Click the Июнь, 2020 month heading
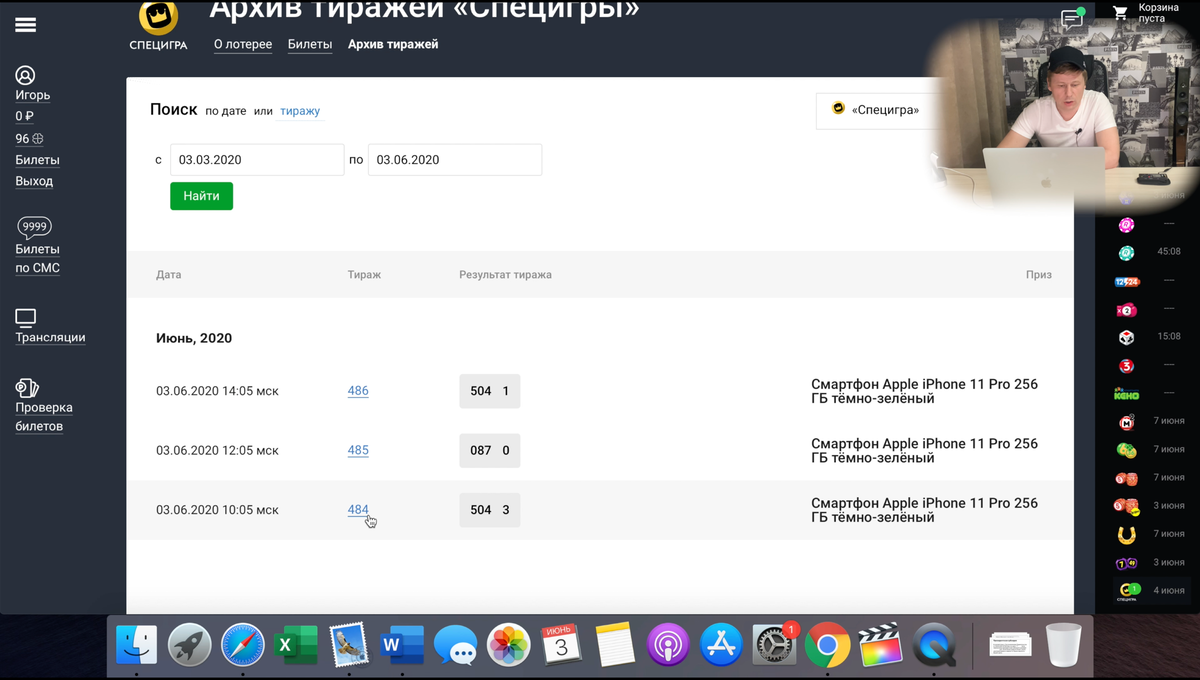This screenshot has width=1200, height=680. [194, 338]
